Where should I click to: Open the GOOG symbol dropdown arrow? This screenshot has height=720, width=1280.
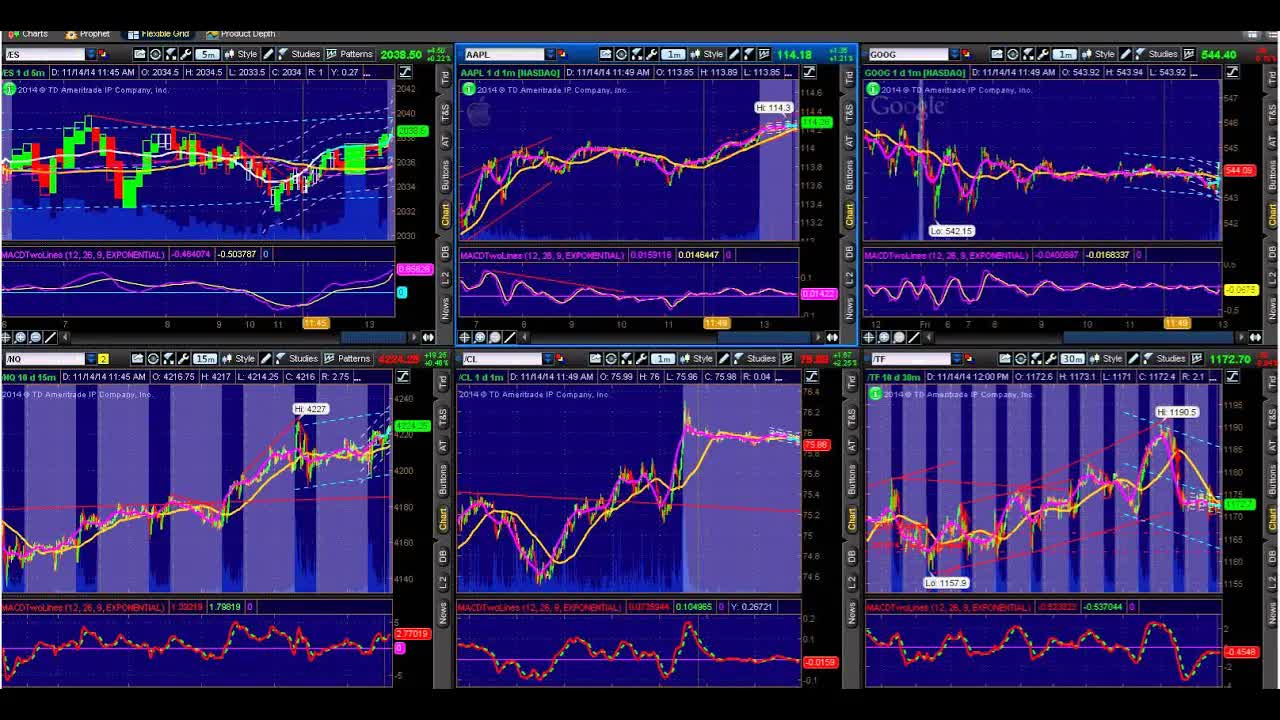[954, 54]
